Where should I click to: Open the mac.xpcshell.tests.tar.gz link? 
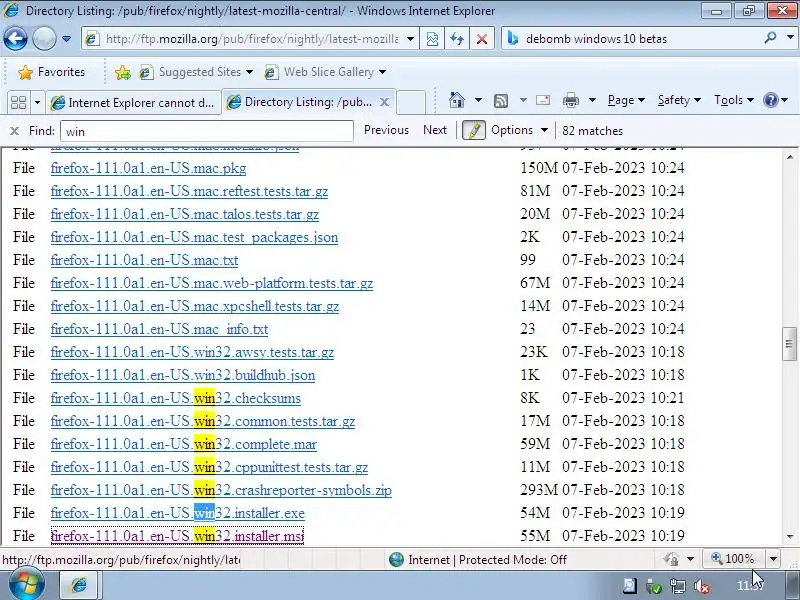(x=195, y=306)
